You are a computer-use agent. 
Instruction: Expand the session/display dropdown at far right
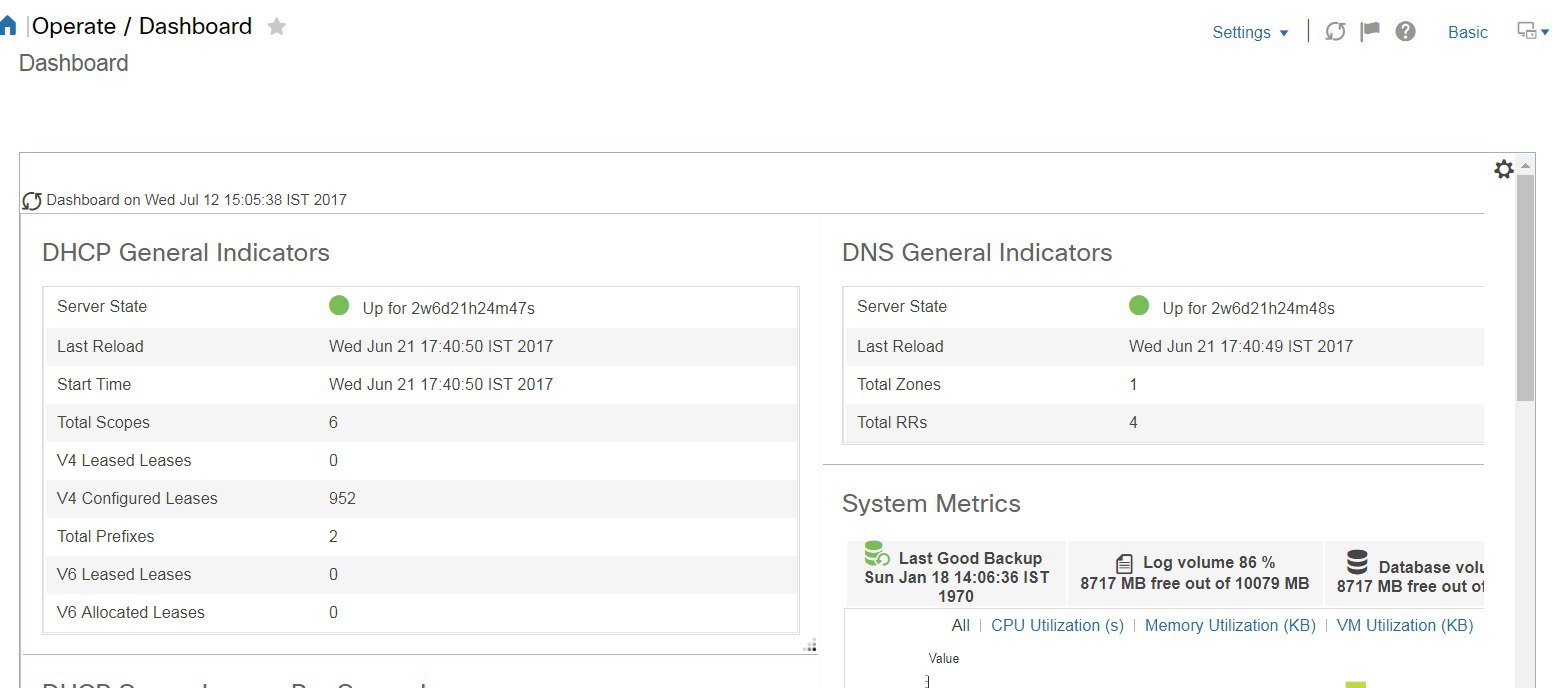pyautogui.click(x=1533, y=32)
